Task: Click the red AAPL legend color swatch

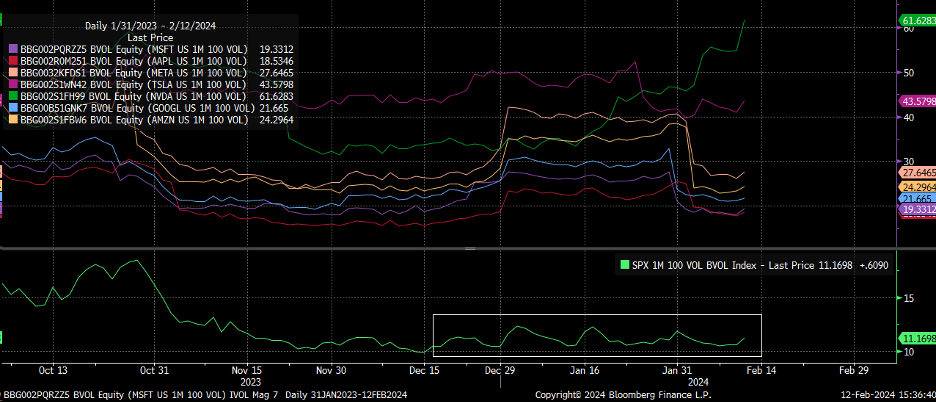Action: click(14, 62)
